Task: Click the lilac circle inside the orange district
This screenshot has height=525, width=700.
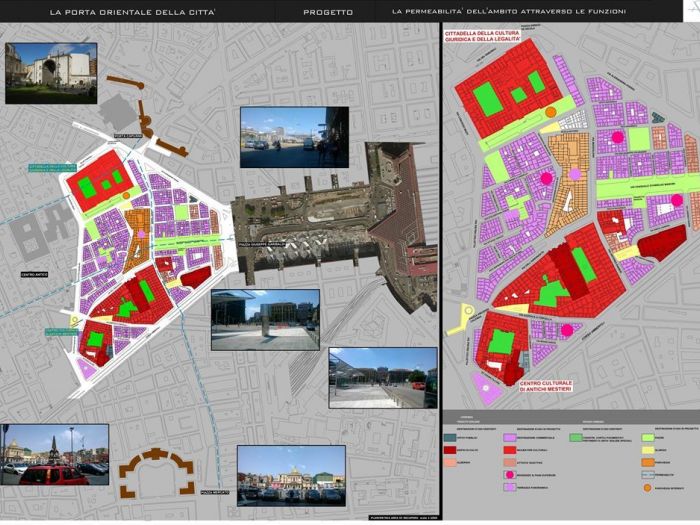Action: [x=575, y=175]
